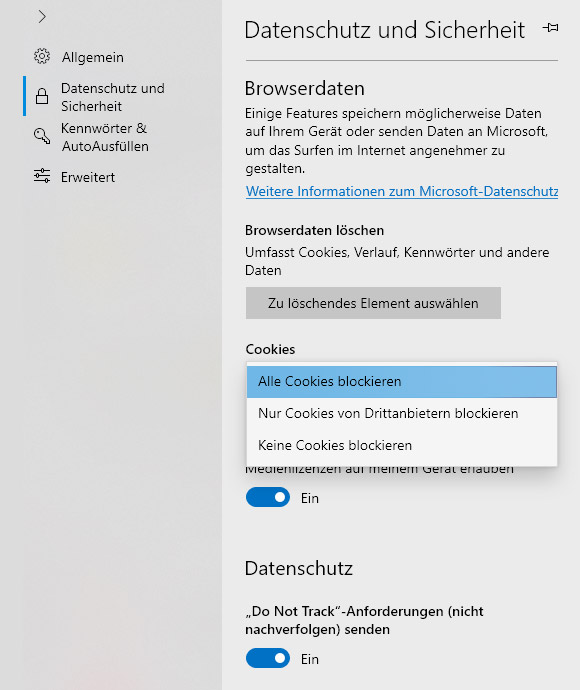580x690 pixels.
Task: Click the Datenschutz und Sicherheit page heading
Action: [x=385, y=30]
